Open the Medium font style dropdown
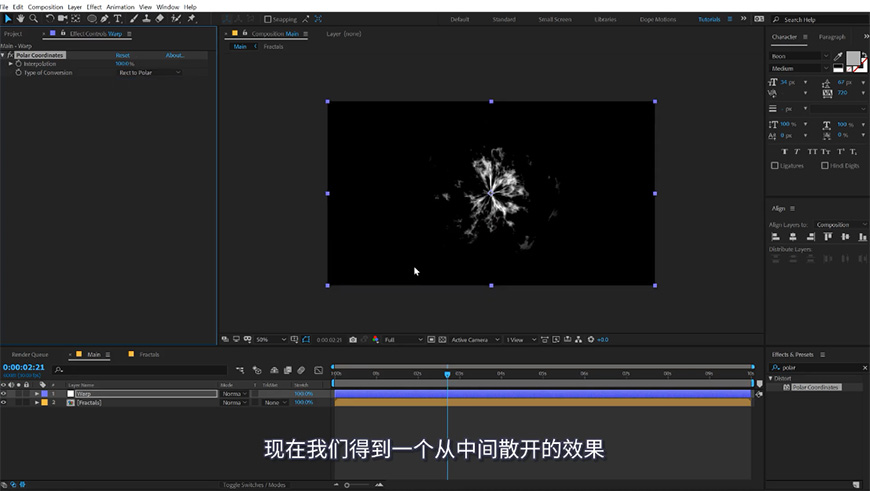This screenshot has height=491, width=870. [799, 68]
